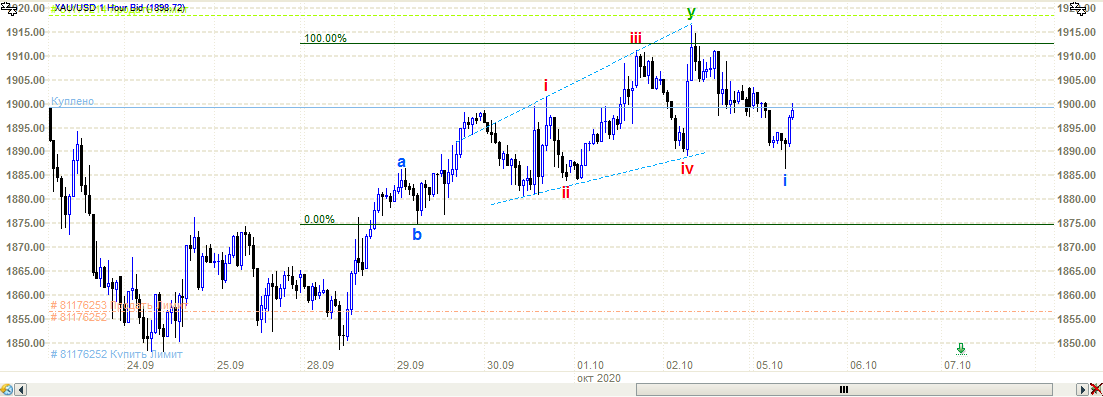Click the red wave label iii

tap(635, 38)
